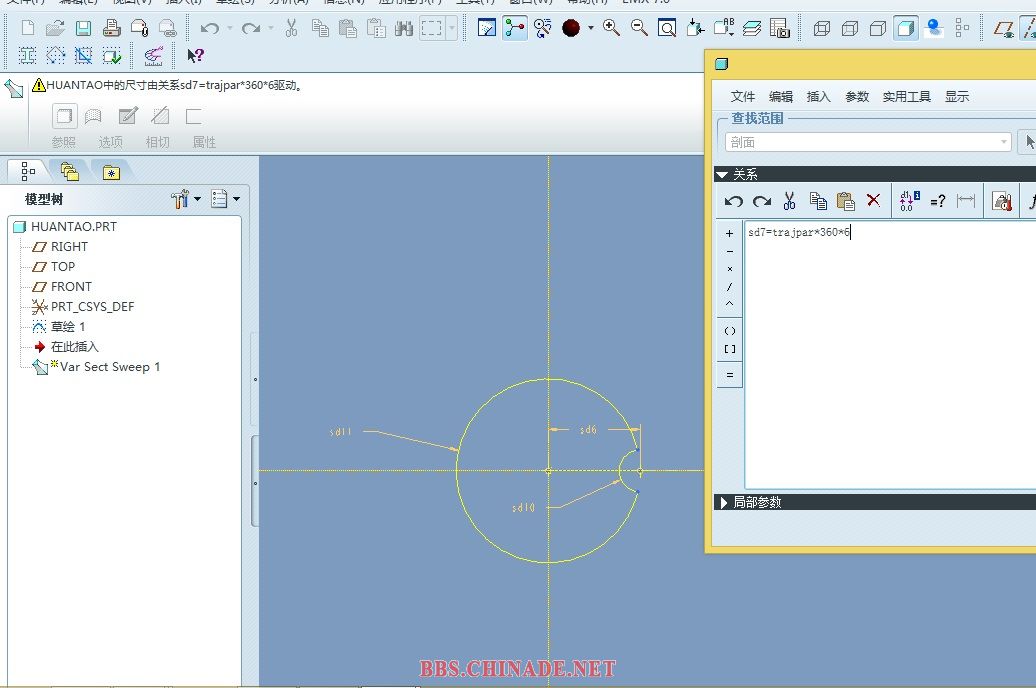Click the Paste Special icon in main toolbar
Image resolution: width=1036 pixels, height=688 pixels.
(x=376, y=28)
